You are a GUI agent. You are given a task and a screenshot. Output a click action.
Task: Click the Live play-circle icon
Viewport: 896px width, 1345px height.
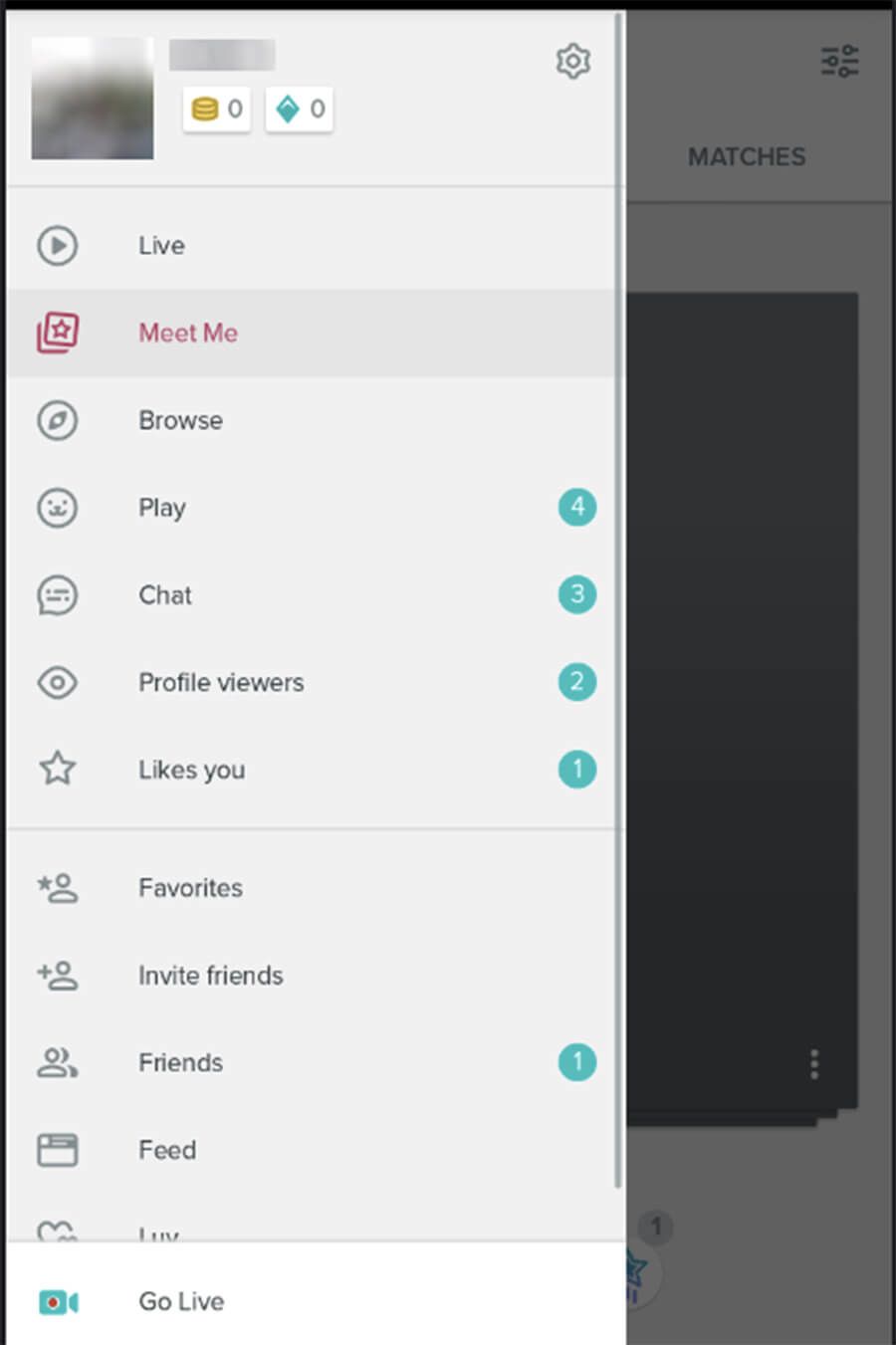(57, 245)
